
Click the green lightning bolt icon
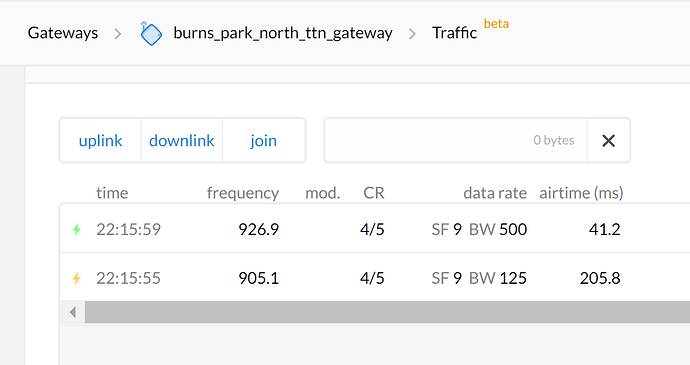(77, 229)
